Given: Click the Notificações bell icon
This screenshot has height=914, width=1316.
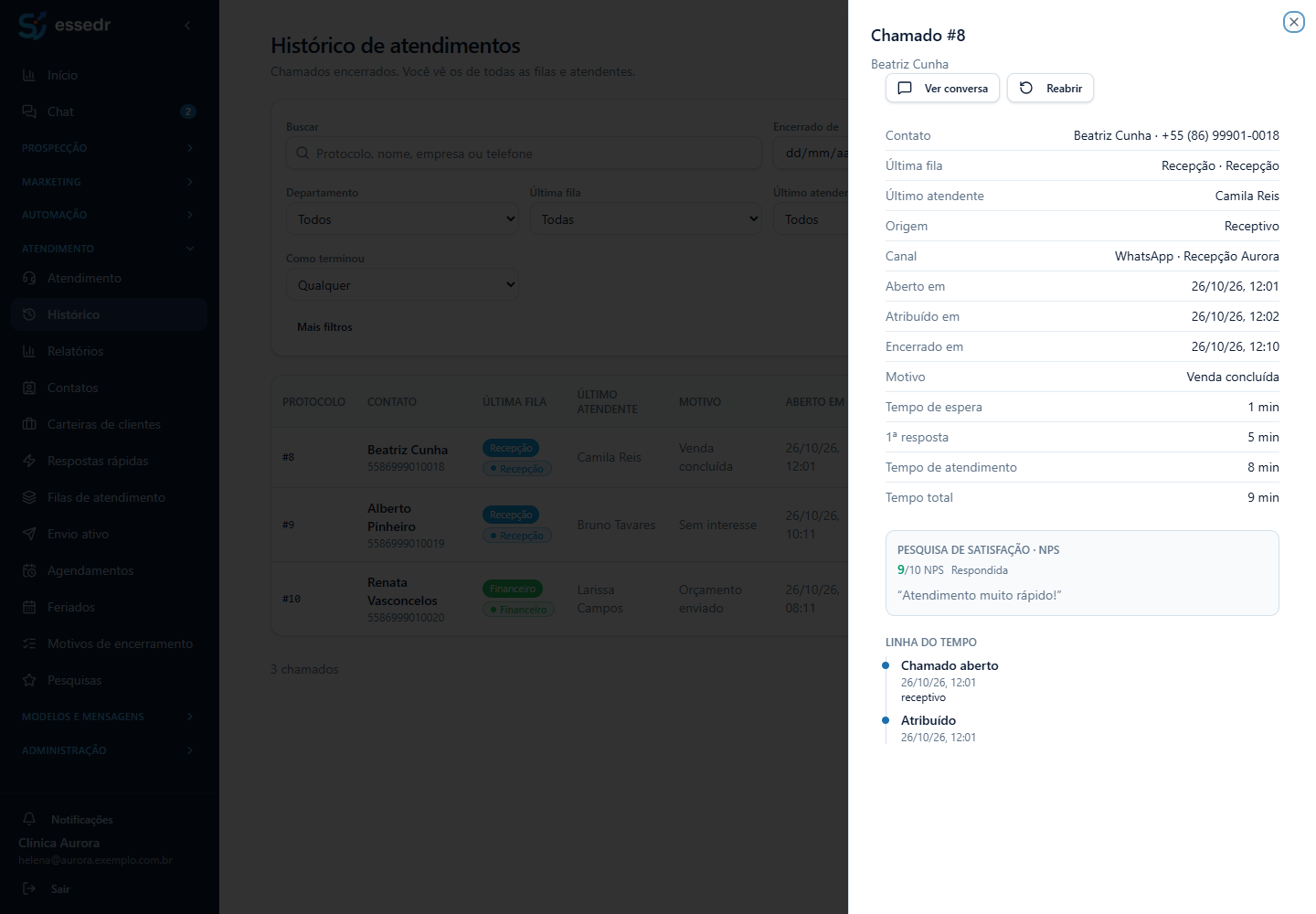Looking at the screenshot, I should pyautogui.click(x=29, y=819).
